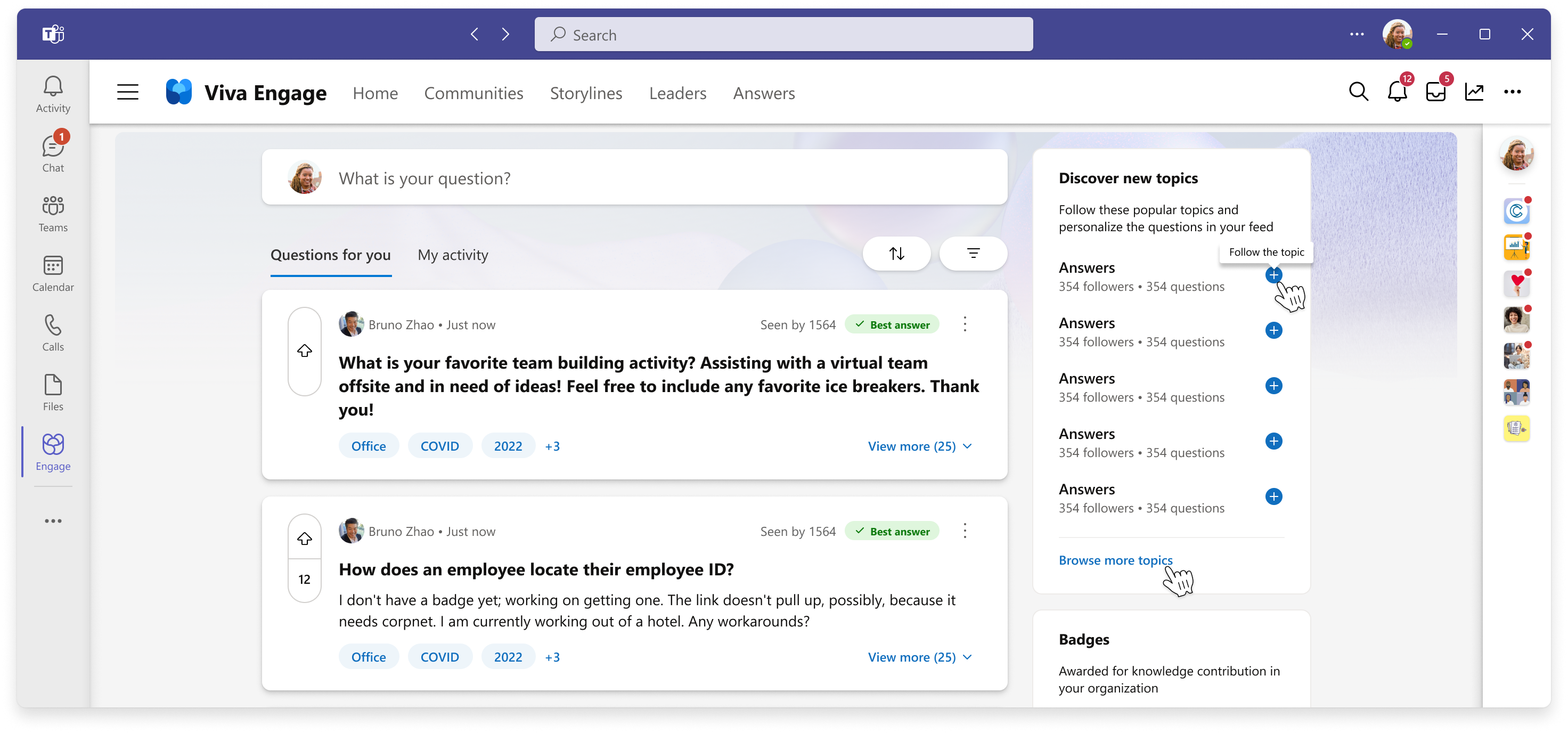Click the hamburger menu icon
1568x733 pixels.
point(128,92)
